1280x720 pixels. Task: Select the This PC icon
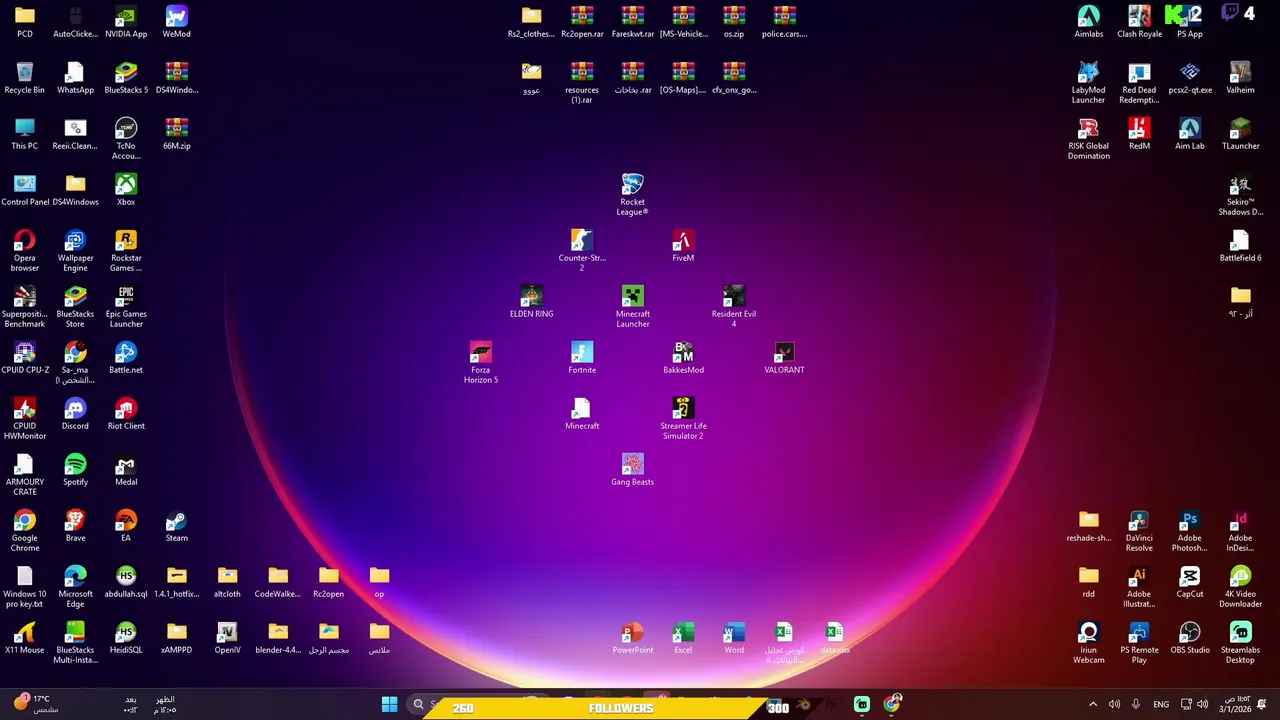pyautogui.click(x=25, y=134)
